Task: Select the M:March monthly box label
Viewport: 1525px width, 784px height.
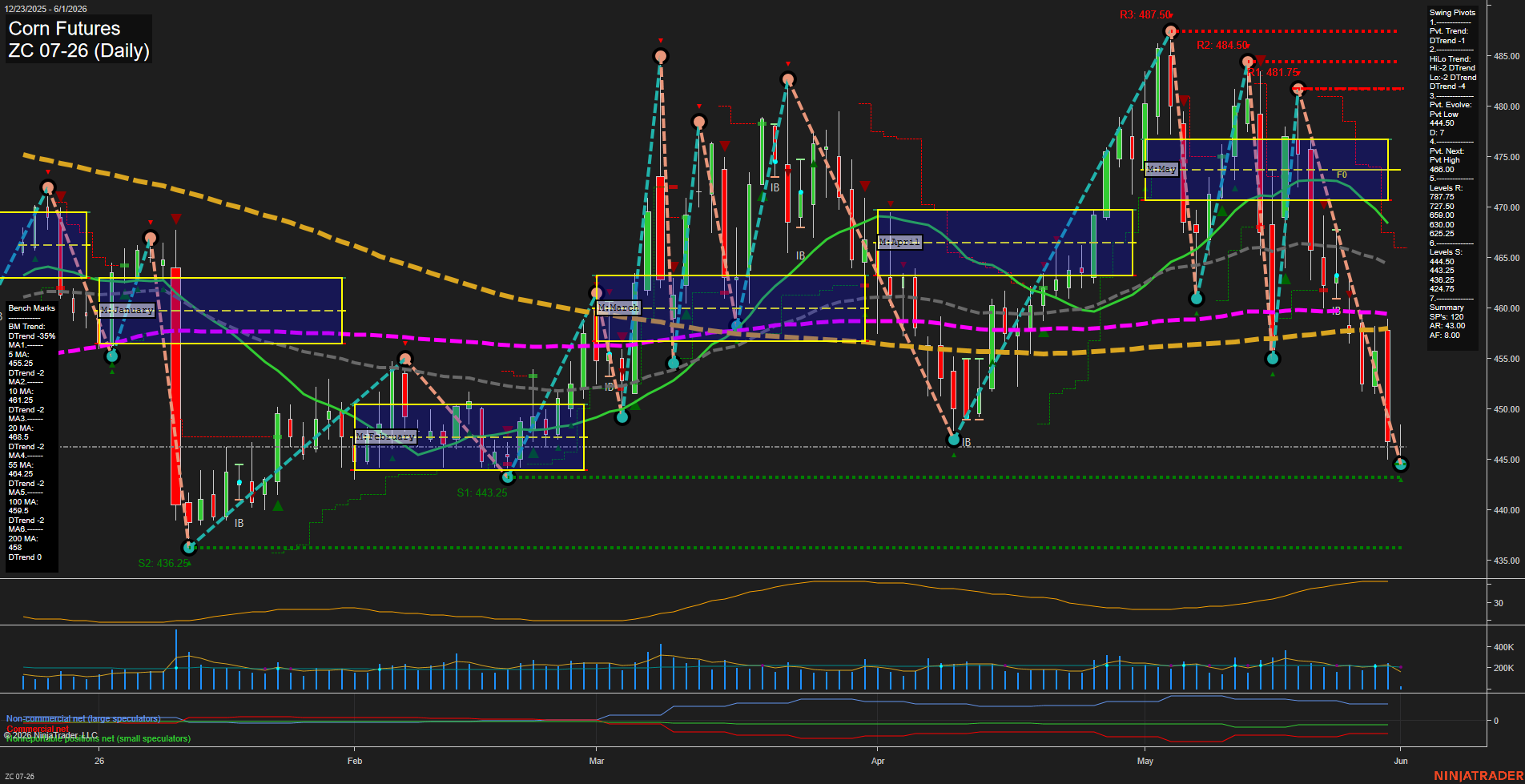Action: click(618, 308)
